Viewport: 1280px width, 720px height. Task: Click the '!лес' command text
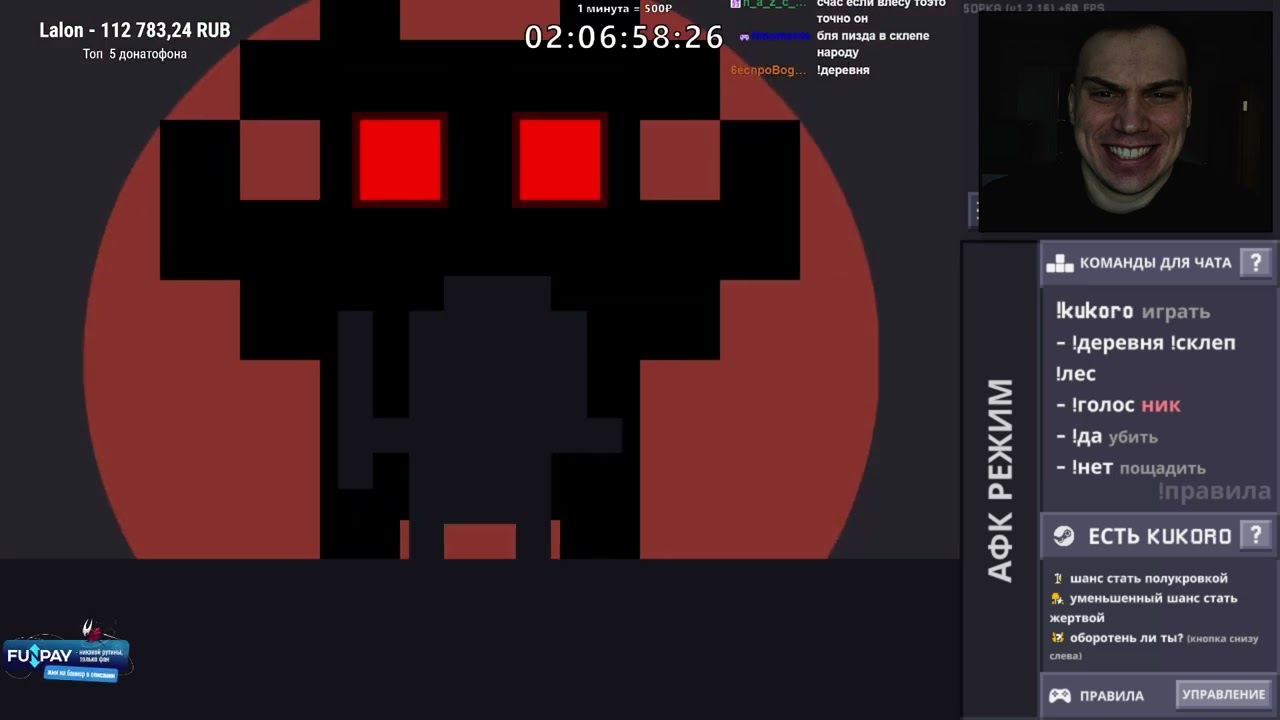click(1076, 374)
